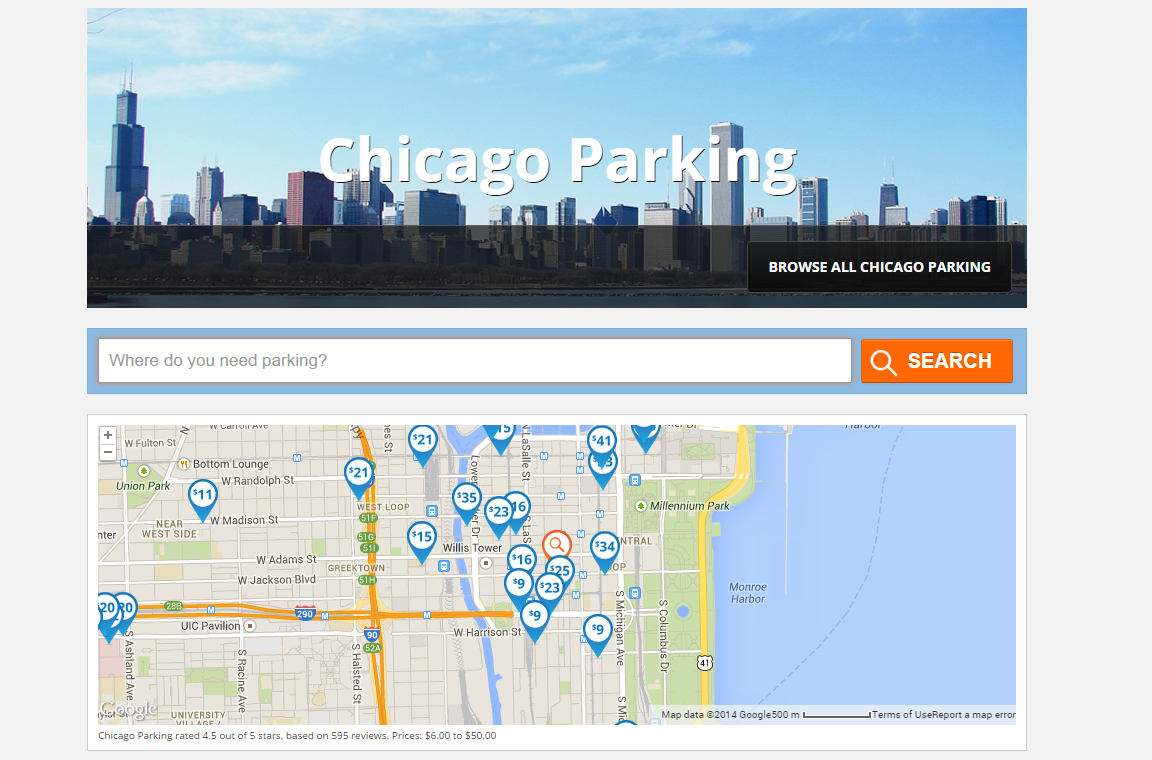This screenshot has width=1152, height=760.
Task: Select the $15 marker near Greektown
Action: [x=422, y=542]
